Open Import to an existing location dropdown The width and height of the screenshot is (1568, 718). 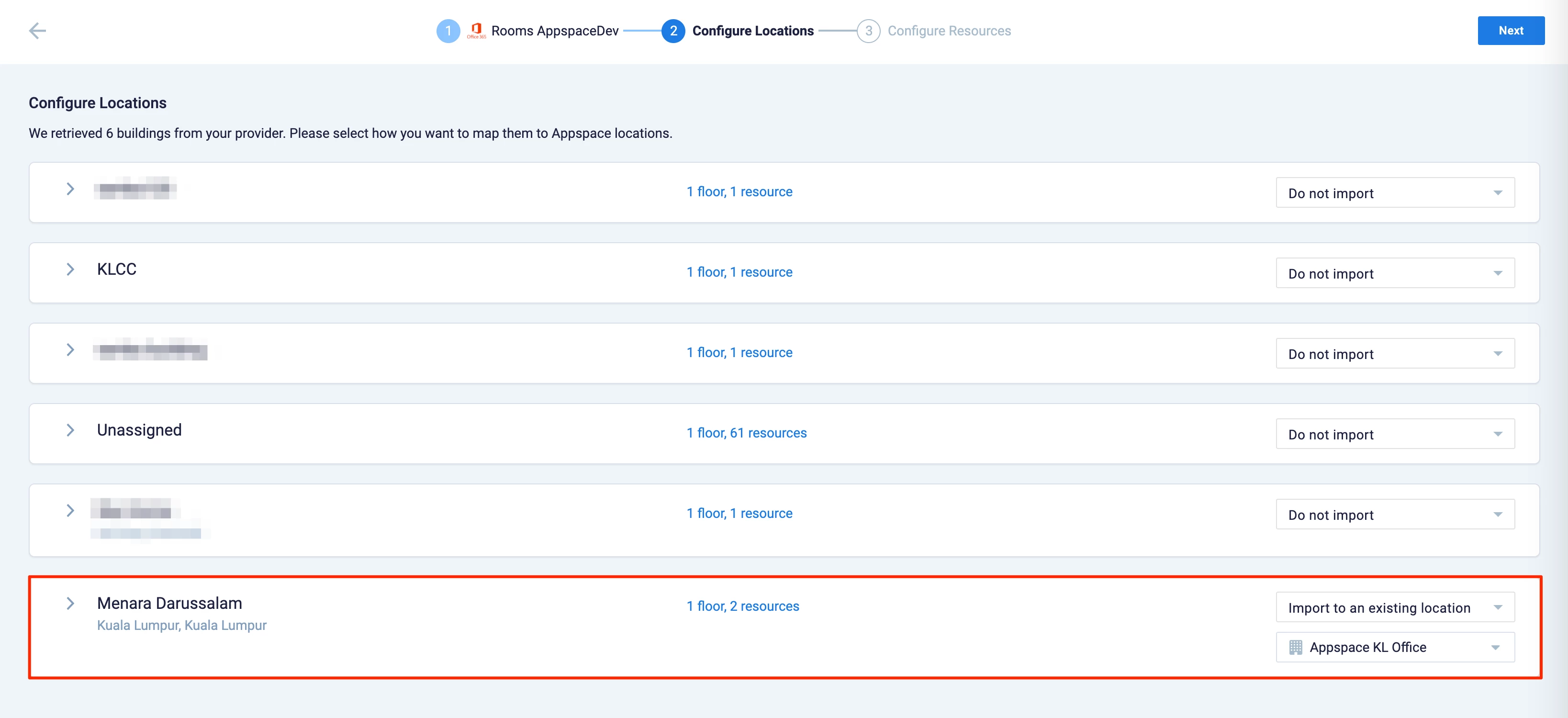tap(1395, 607)
